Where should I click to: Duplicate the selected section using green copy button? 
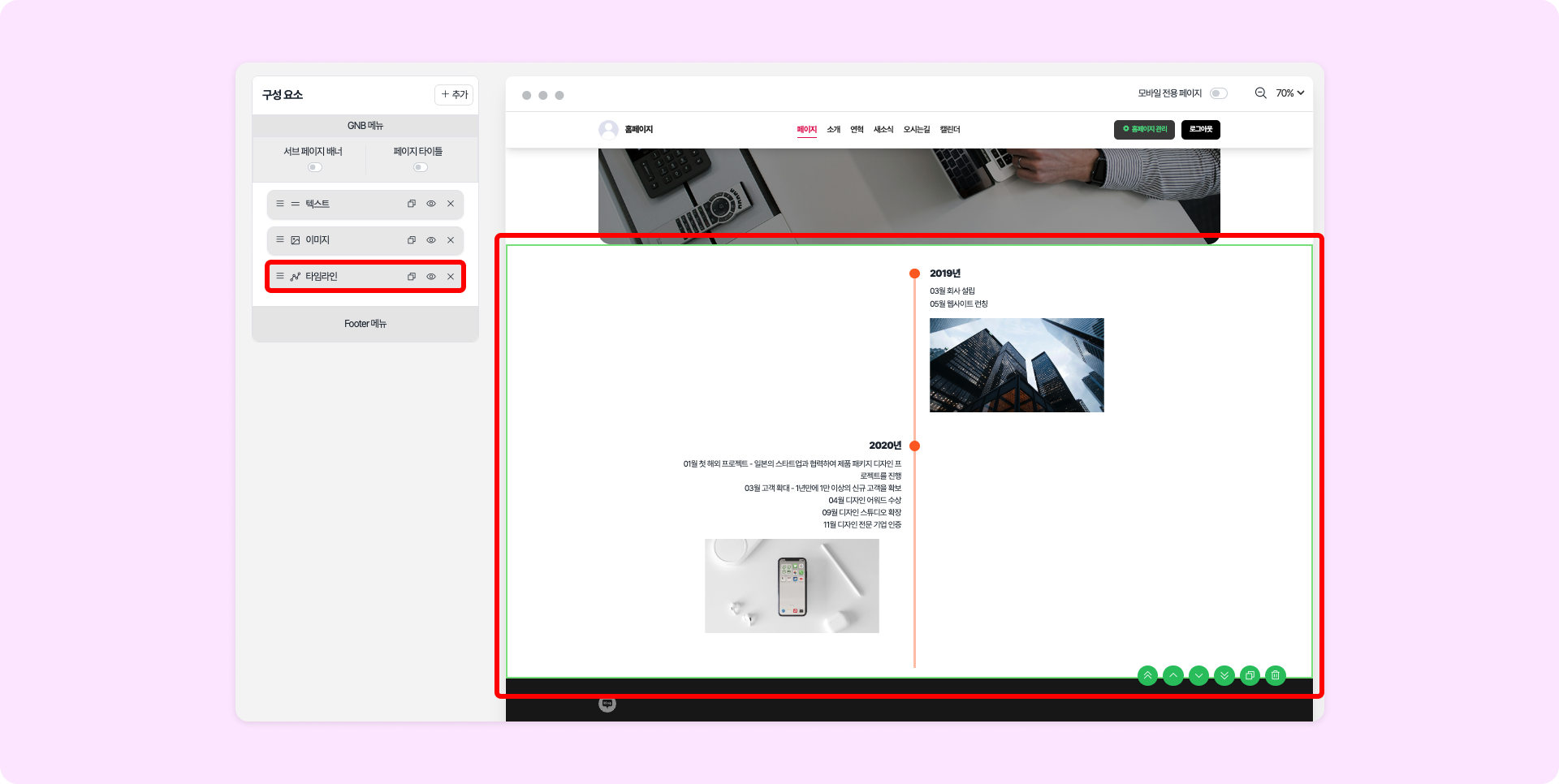click(1250, 675)
